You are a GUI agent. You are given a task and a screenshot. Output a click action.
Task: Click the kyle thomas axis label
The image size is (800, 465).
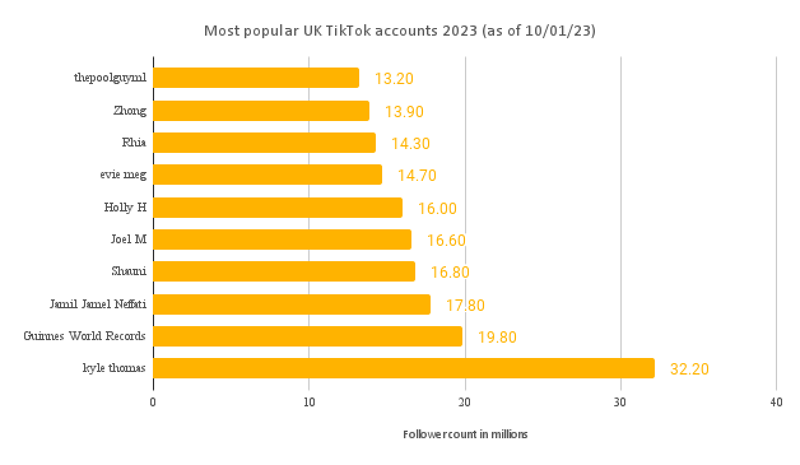click(x=114, y=368)
